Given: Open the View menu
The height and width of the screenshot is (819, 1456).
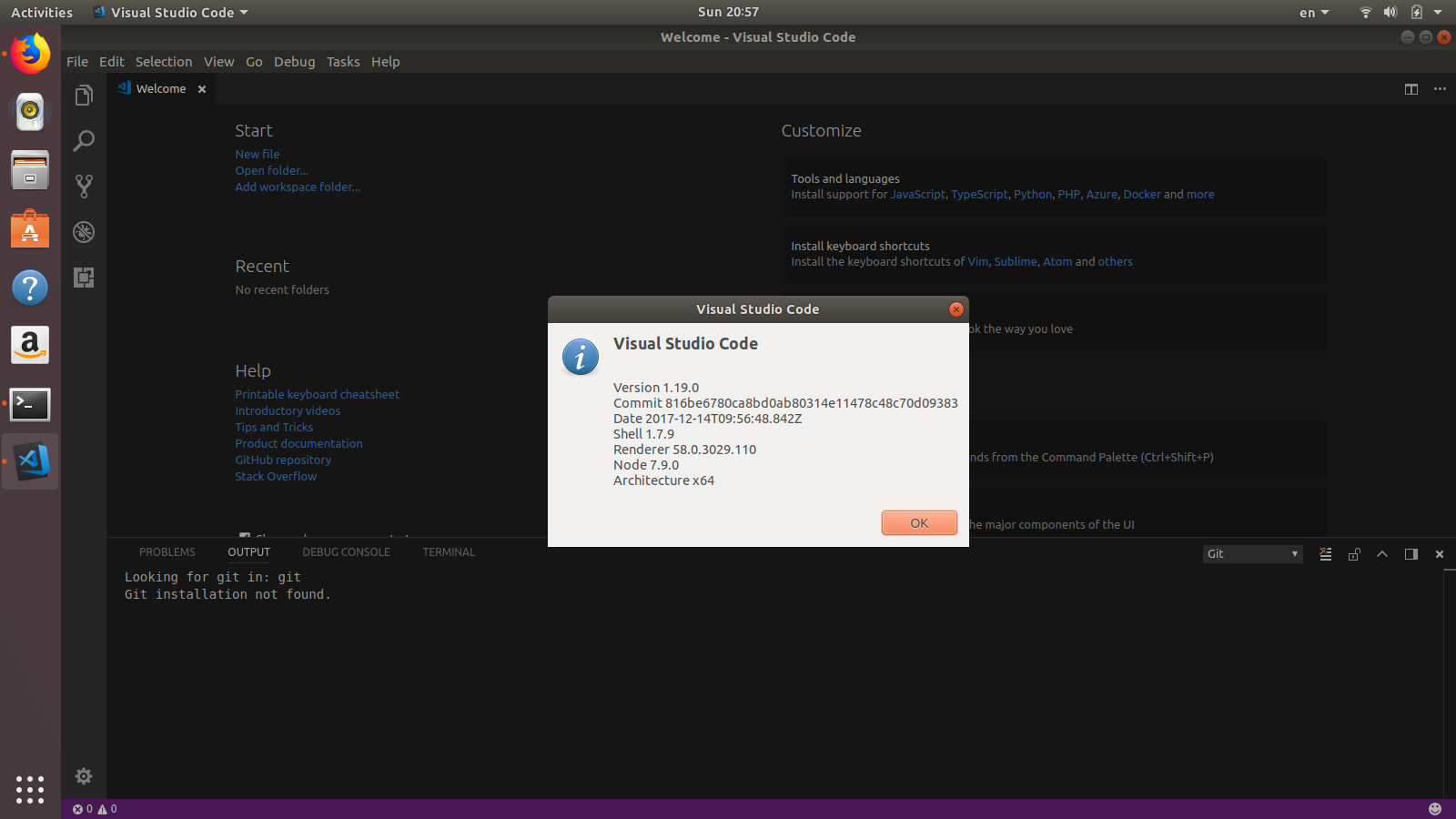Looking at the screenshot, I should tap(218, 62).
